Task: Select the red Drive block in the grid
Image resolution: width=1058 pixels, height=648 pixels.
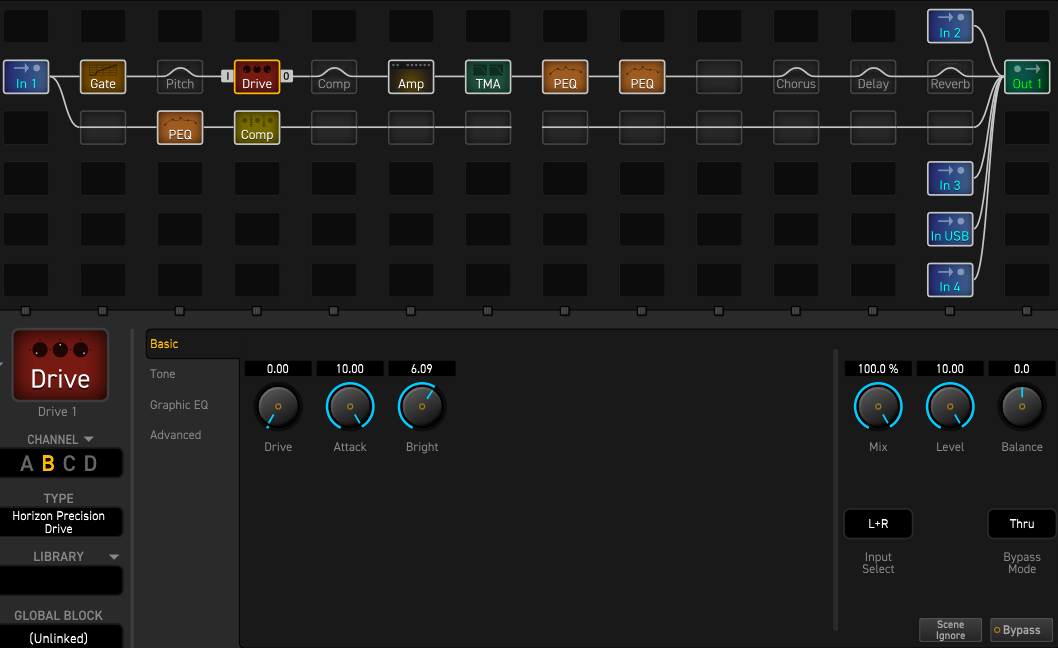Action: point(256,76)
